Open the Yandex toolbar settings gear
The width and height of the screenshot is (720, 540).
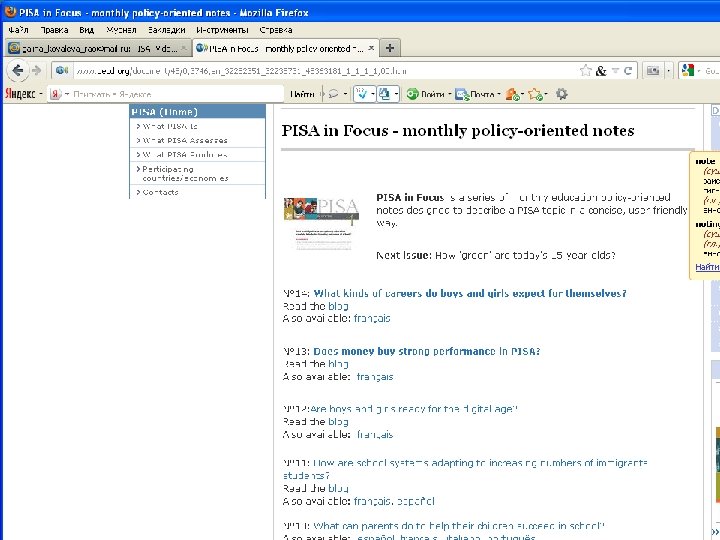[562, 94]
